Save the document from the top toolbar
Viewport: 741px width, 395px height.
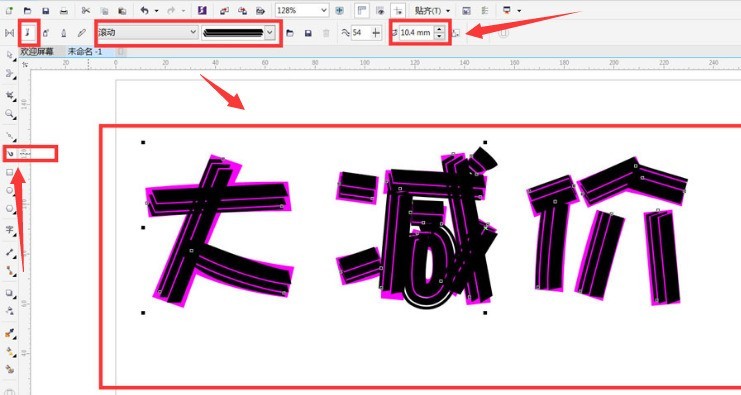tap(45, 10)
